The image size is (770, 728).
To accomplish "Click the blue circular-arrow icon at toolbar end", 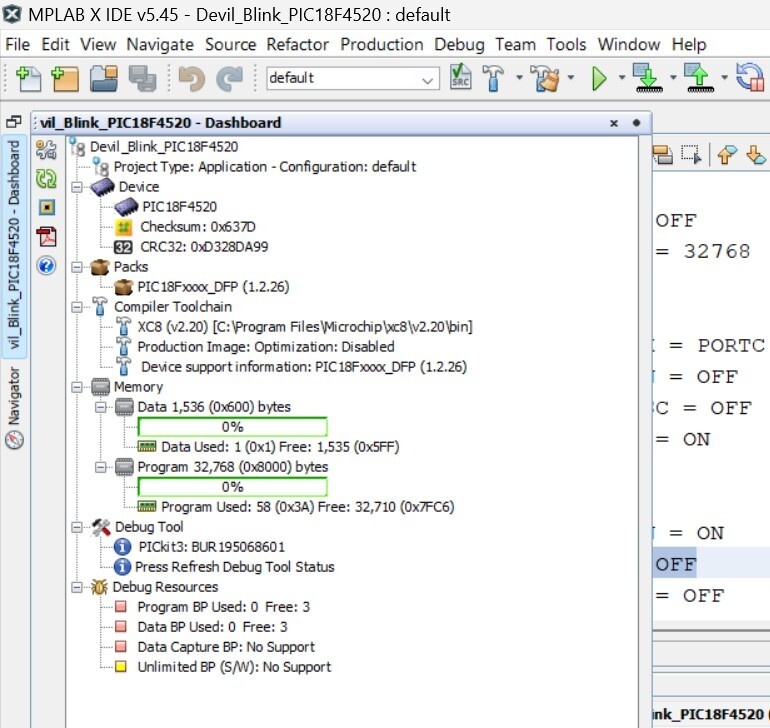I will coord(751,78).
